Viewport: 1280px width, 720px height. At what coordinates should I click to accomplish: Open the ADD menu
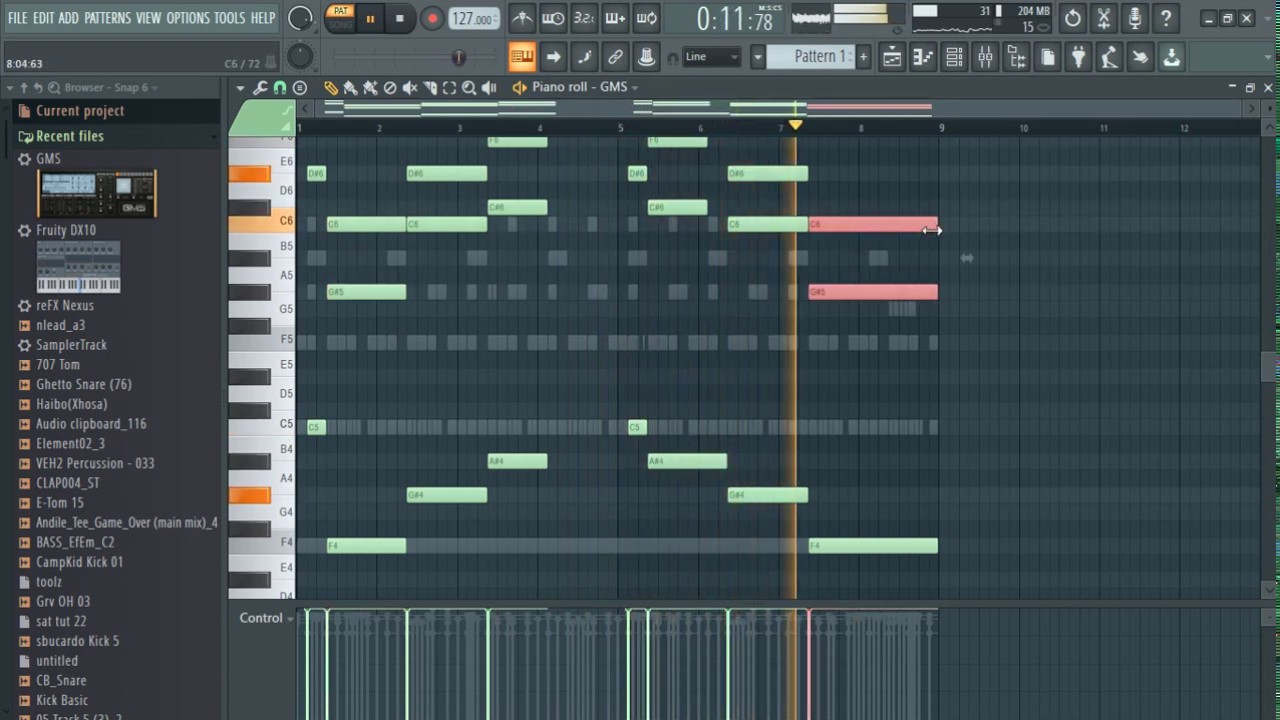click(x=69, y=18)
